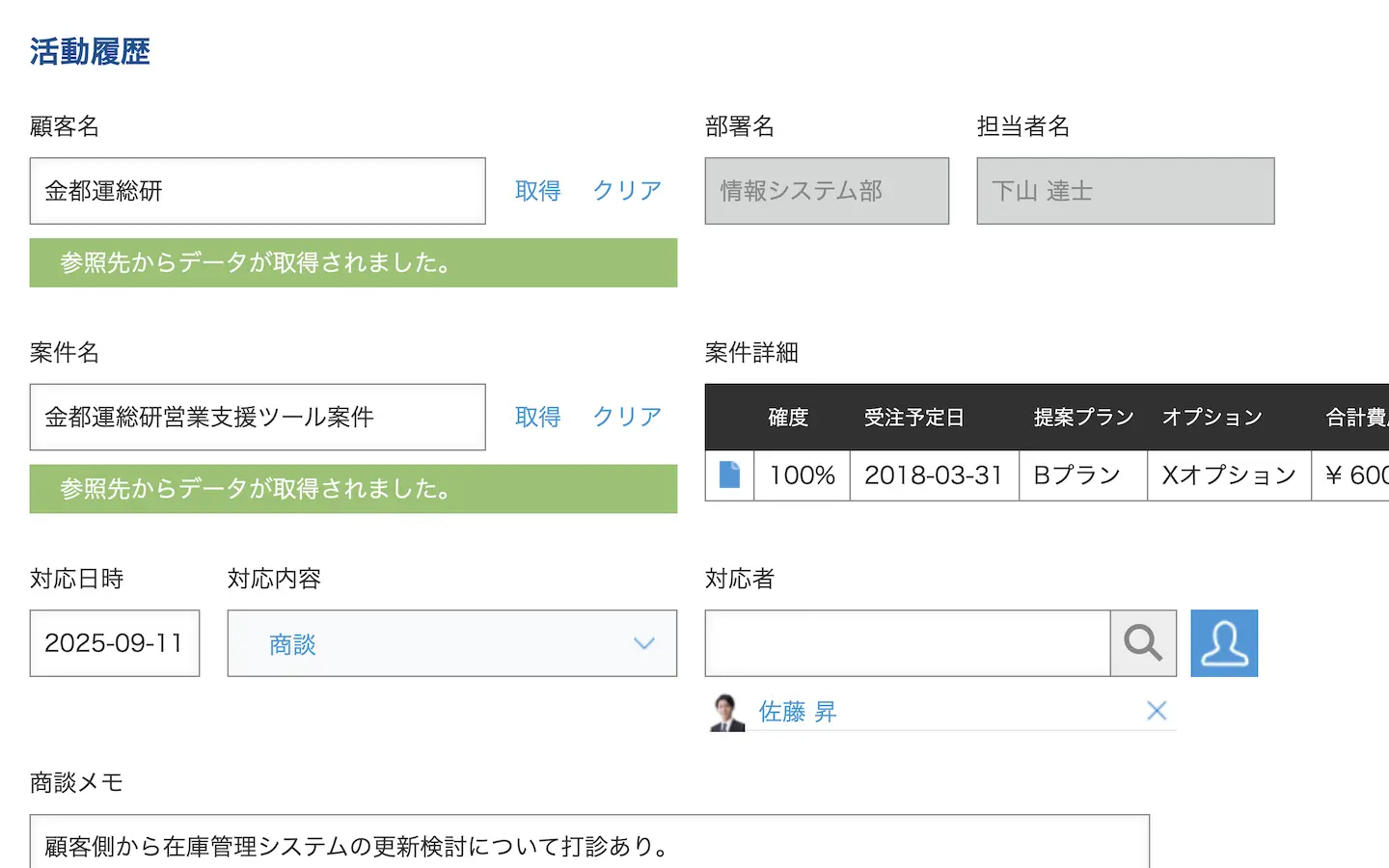Click 取得 next to the 顧客名 field
The width and height of the screenshot is (1389, 868).
[538, 191]
